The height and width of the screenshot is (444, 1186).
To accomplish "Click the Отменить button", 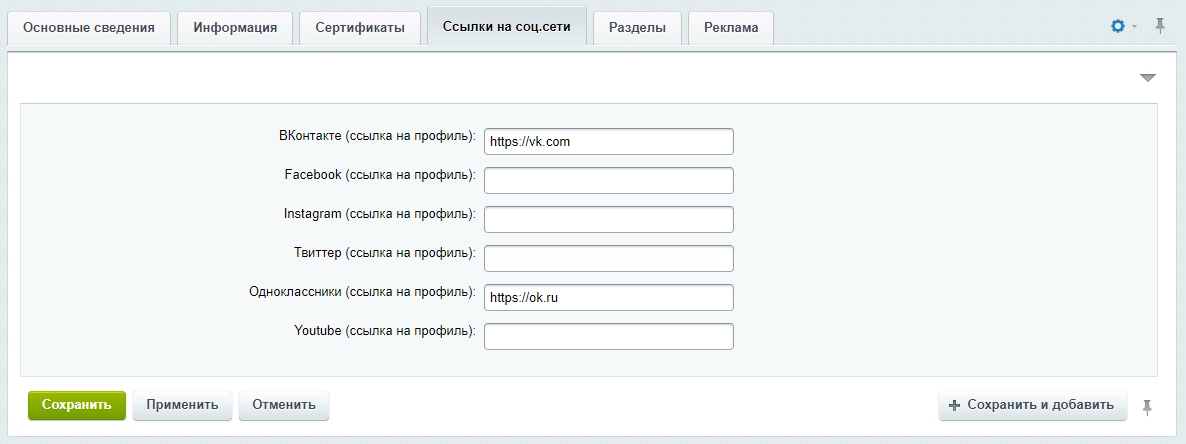I will pos(284,405).
